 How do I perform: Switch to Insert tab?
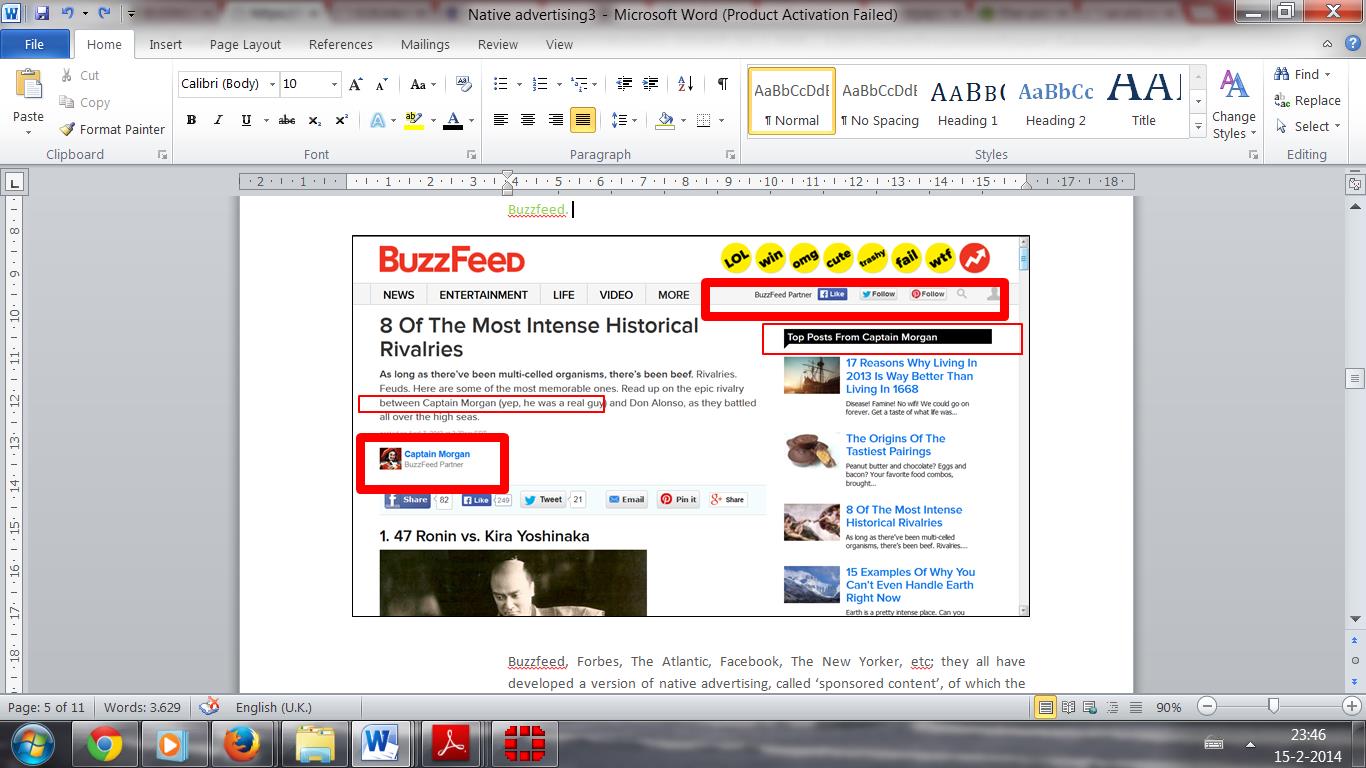(166, 44)
